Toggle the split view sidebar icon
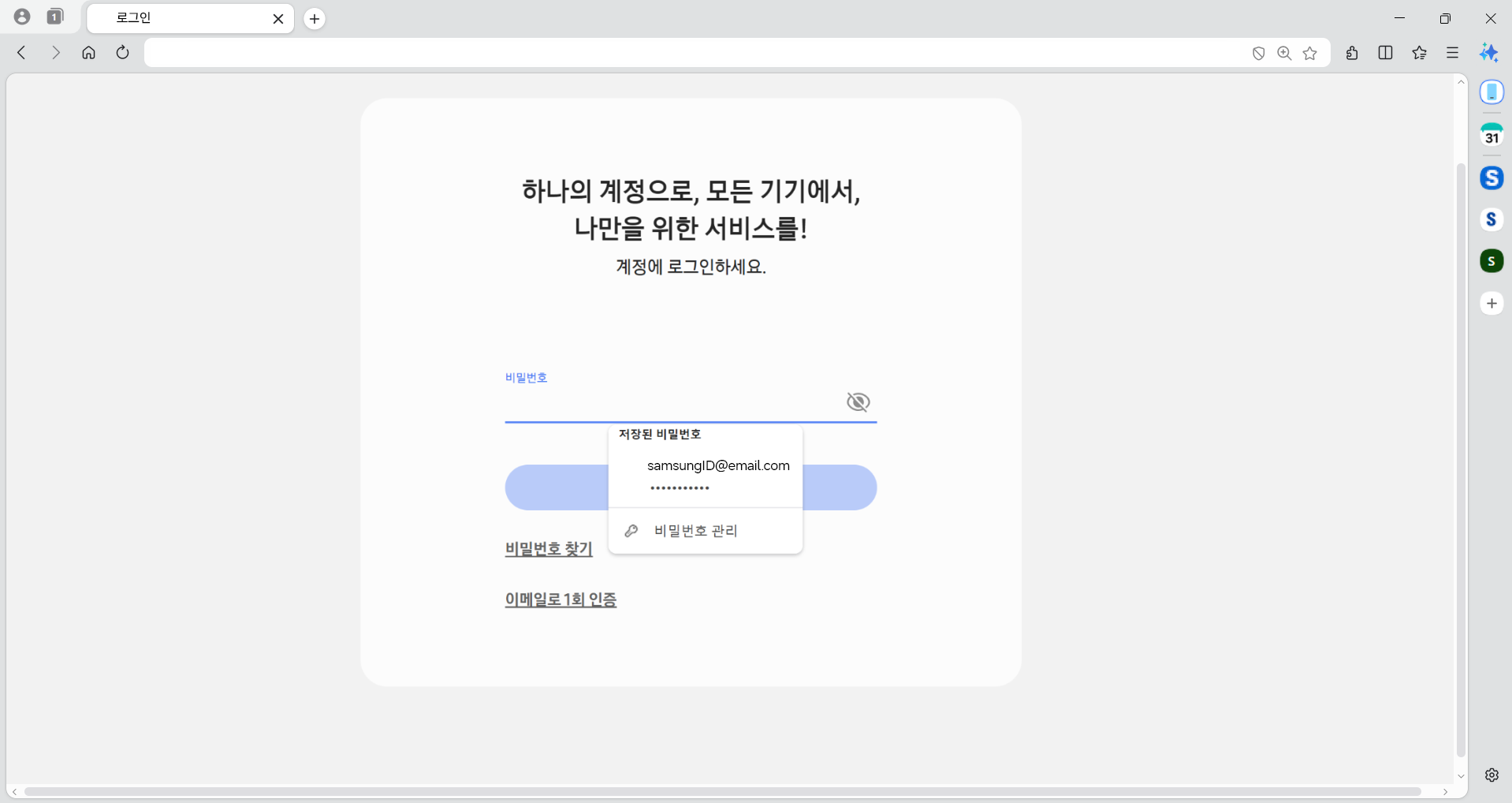Viewport: 1512px width, 803px height. tap(1385, 53)
